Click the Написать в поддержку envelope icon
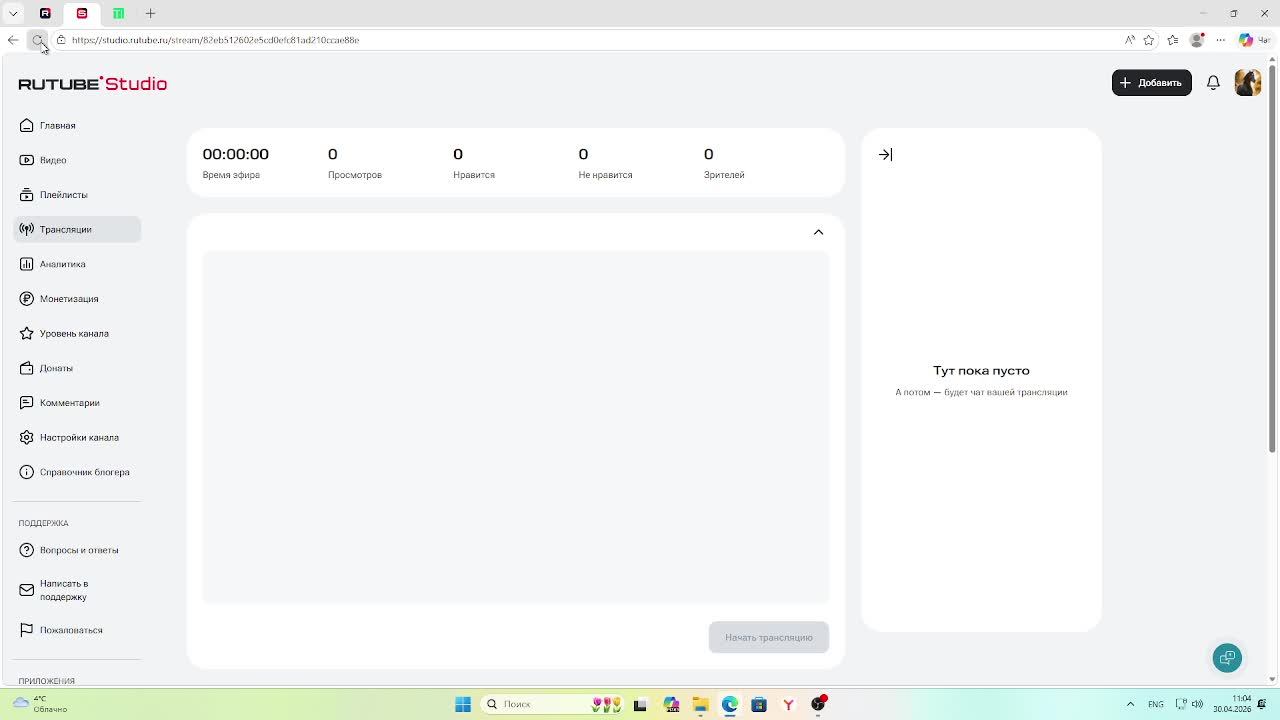 pos(27,590)
